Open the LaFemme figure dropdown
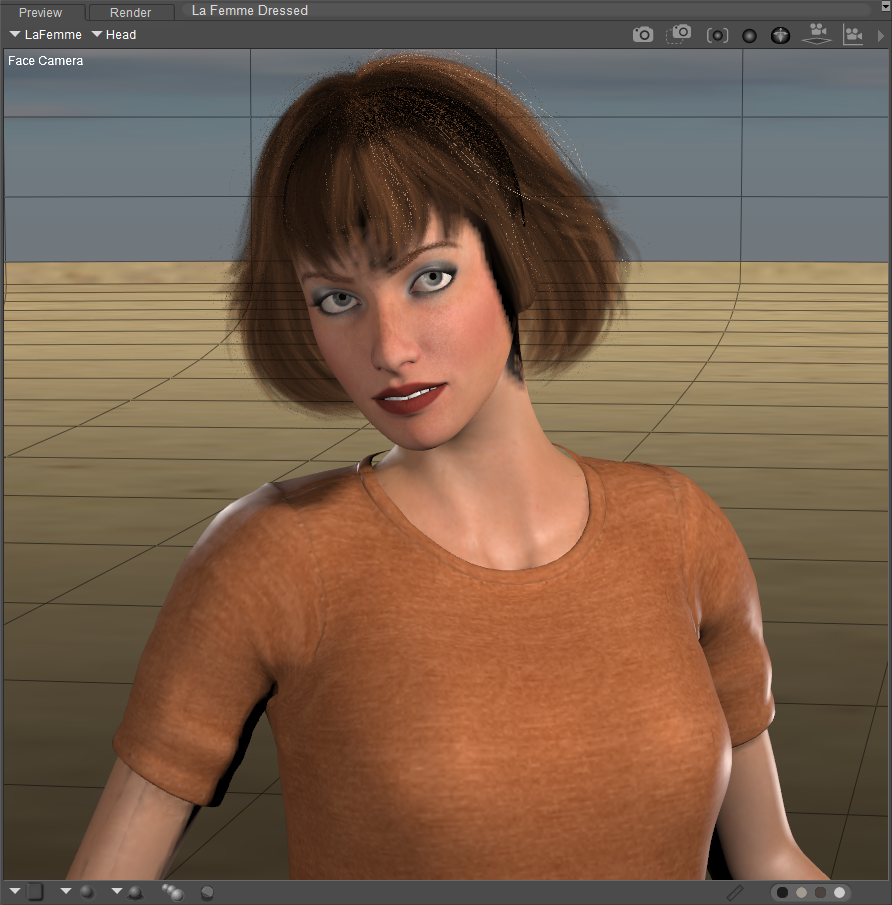The image size is (892, 905). pyautogui.click(x=46, y=35)
